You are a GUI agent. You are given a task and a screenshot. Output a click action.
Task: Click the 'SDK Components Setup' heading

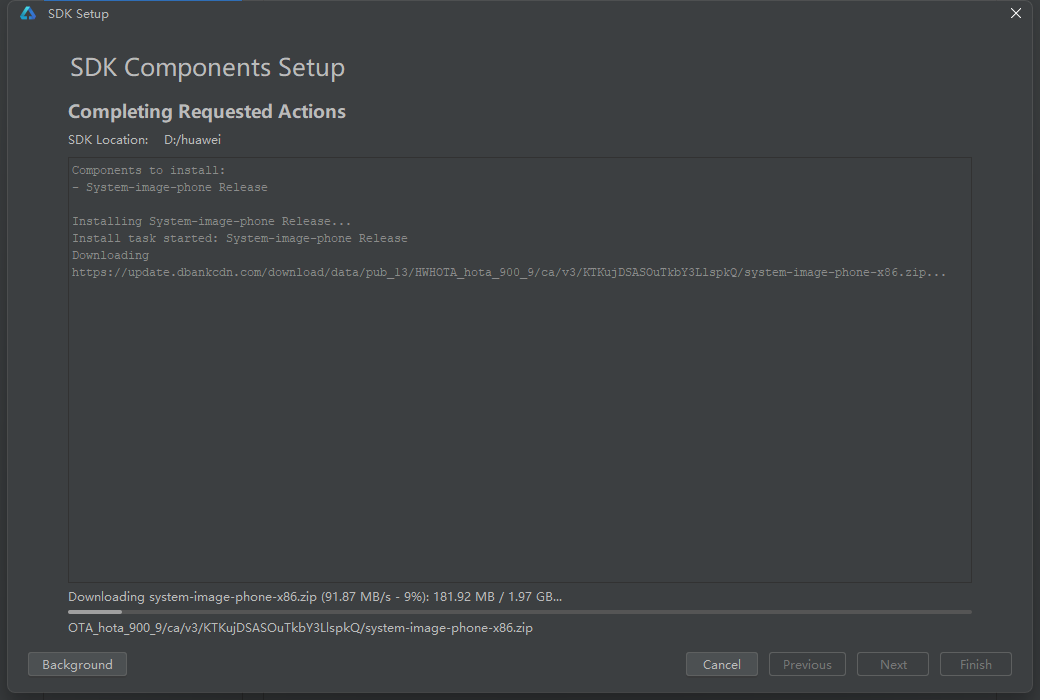(x=208, y=68)
